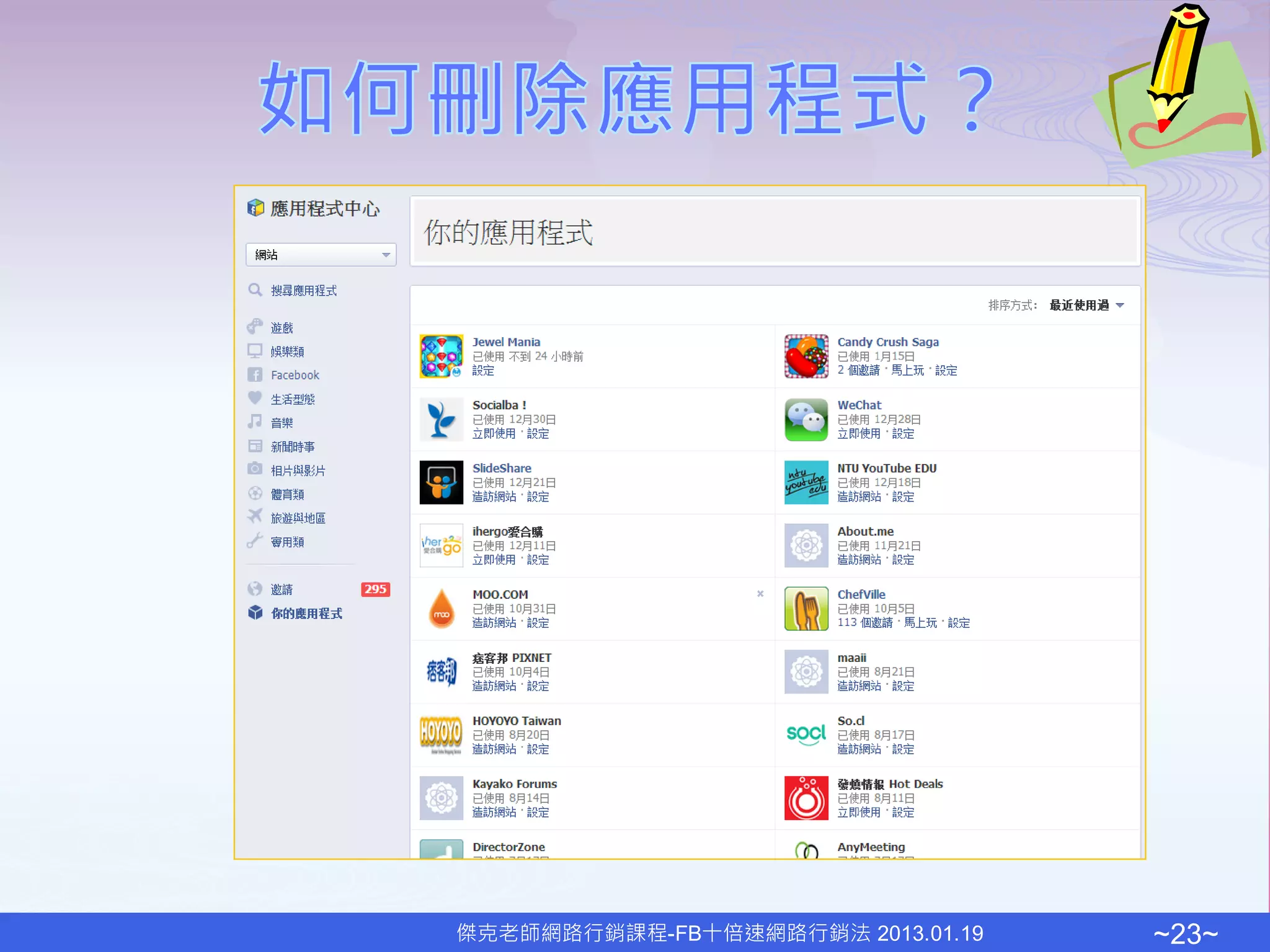Open 邀請 invitations in the sidebar

(282, 589)
